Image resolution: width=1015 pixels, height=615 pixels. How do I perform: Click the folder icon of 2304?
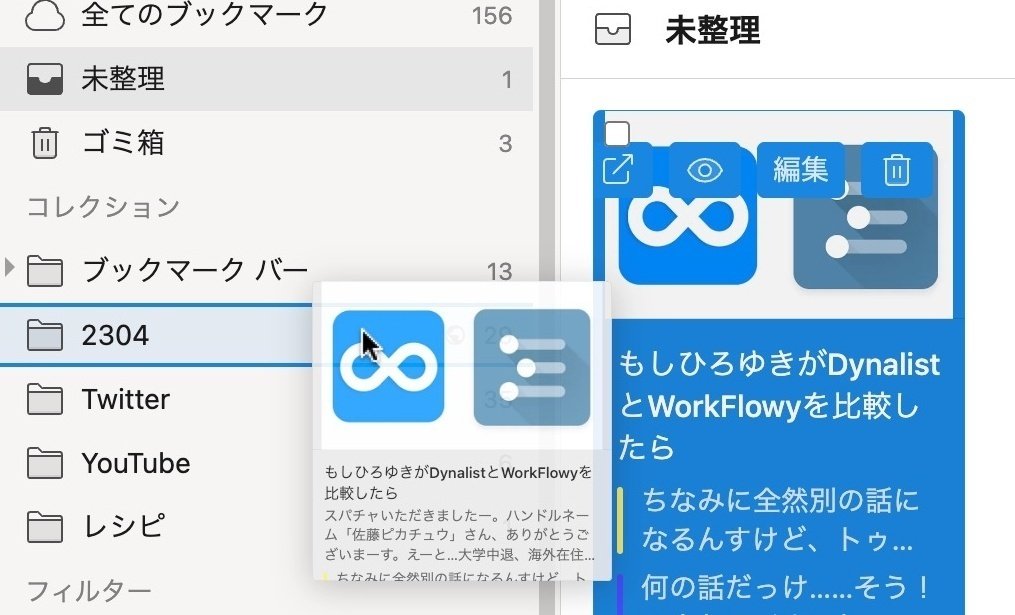[x=45, y=335]
